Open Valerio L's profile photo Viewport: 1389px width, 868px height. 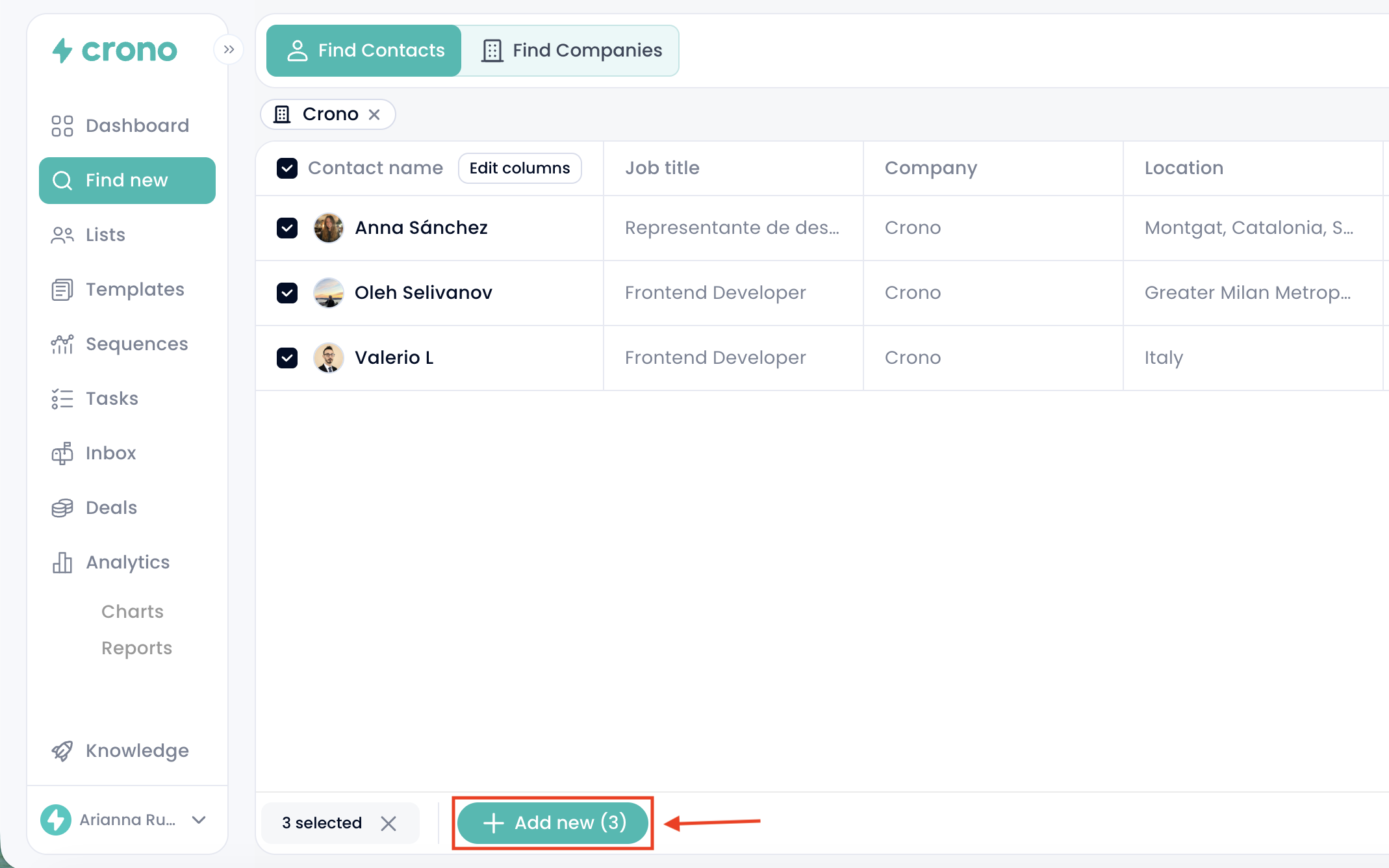coord(329,358)
